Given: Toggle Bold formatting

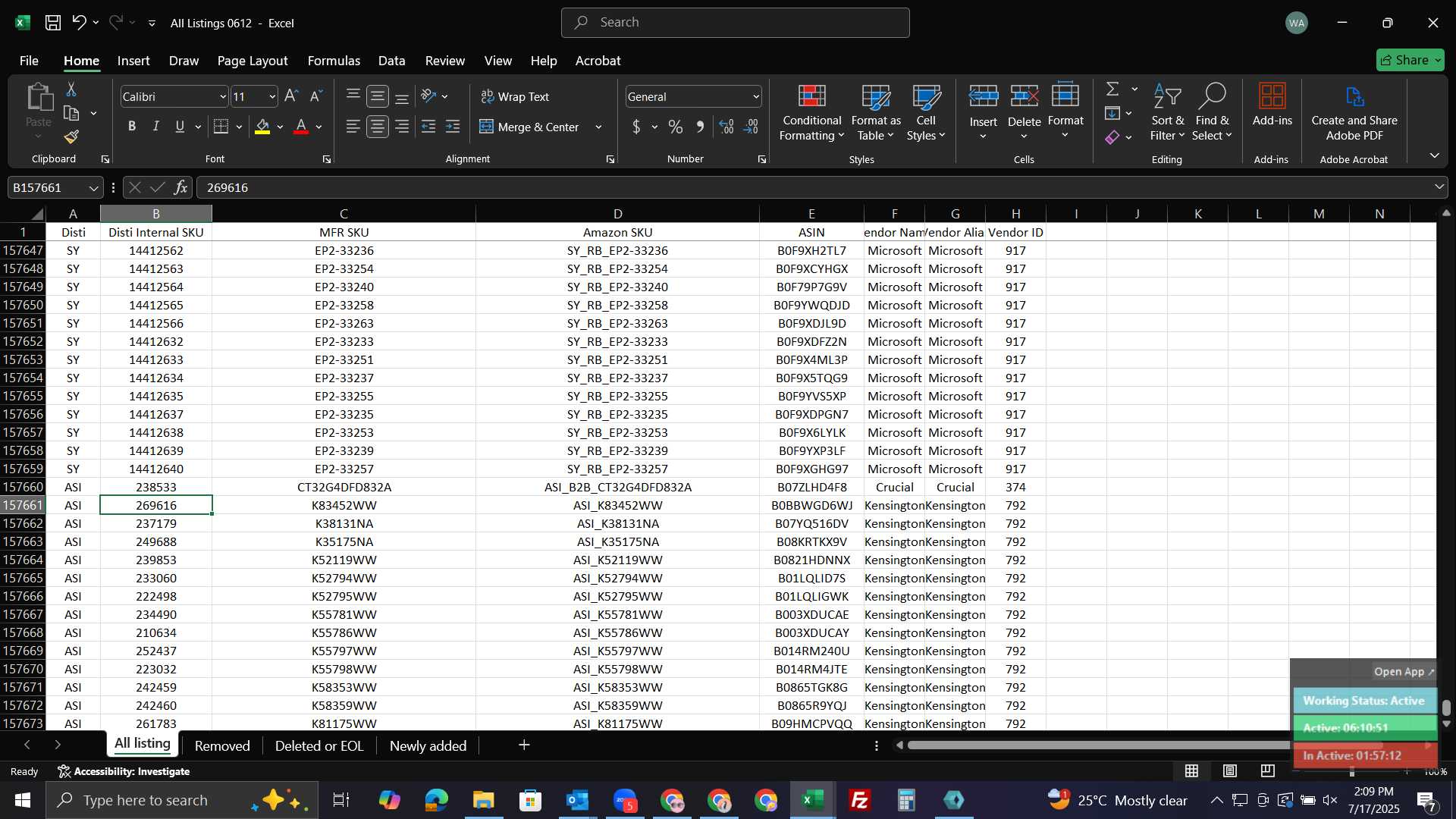Looking at the screenshot, I should click(x=132, y=127).
